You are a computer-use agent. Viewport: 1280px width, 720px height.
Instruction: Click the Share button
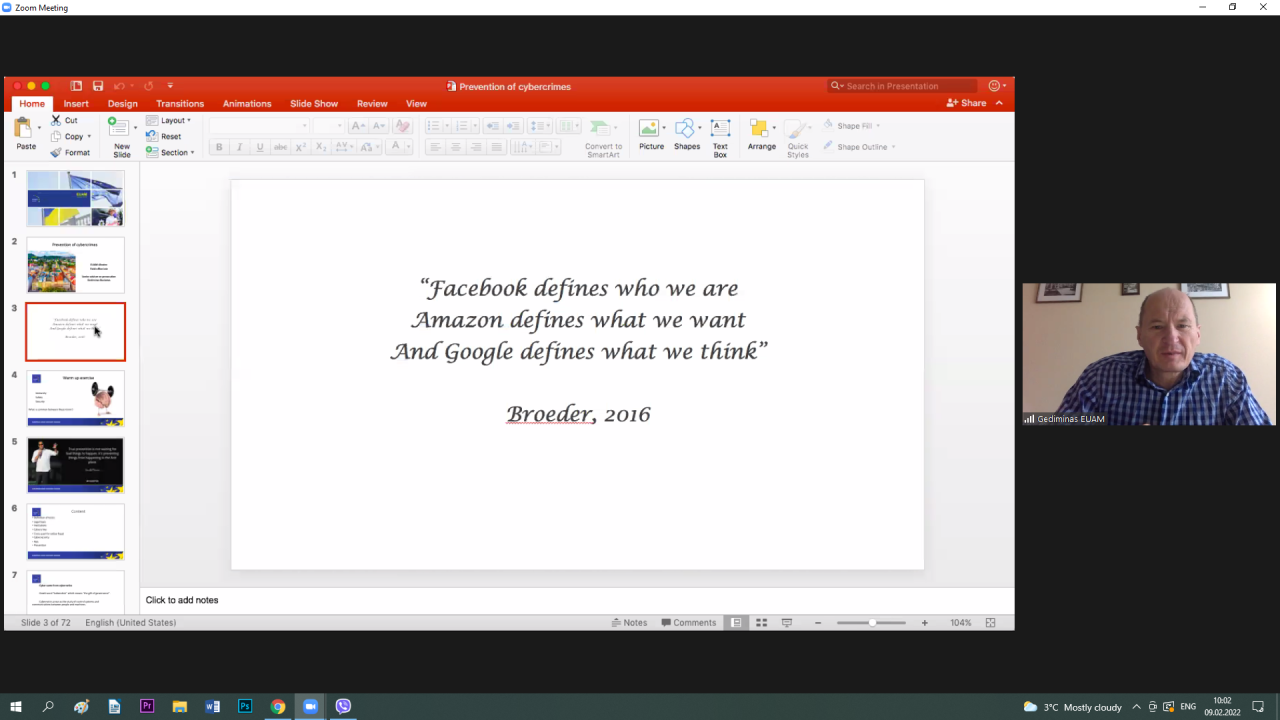[967, 103]
